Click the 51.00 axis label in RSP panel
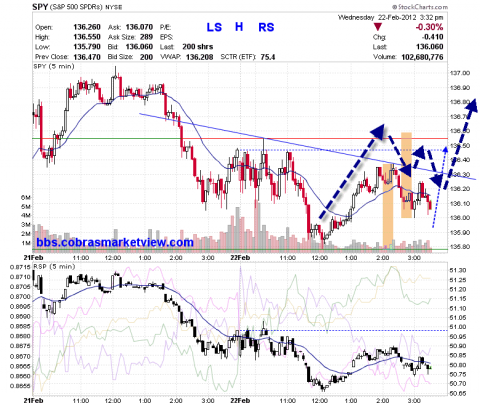Viewport: 480px width, 406px height. tap(458, 327)
